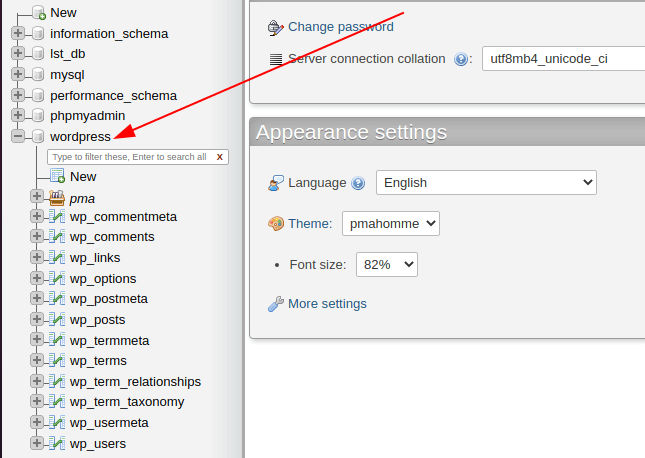
Task: Open the wp_term_taxonomy table
Action: point(127,402)
